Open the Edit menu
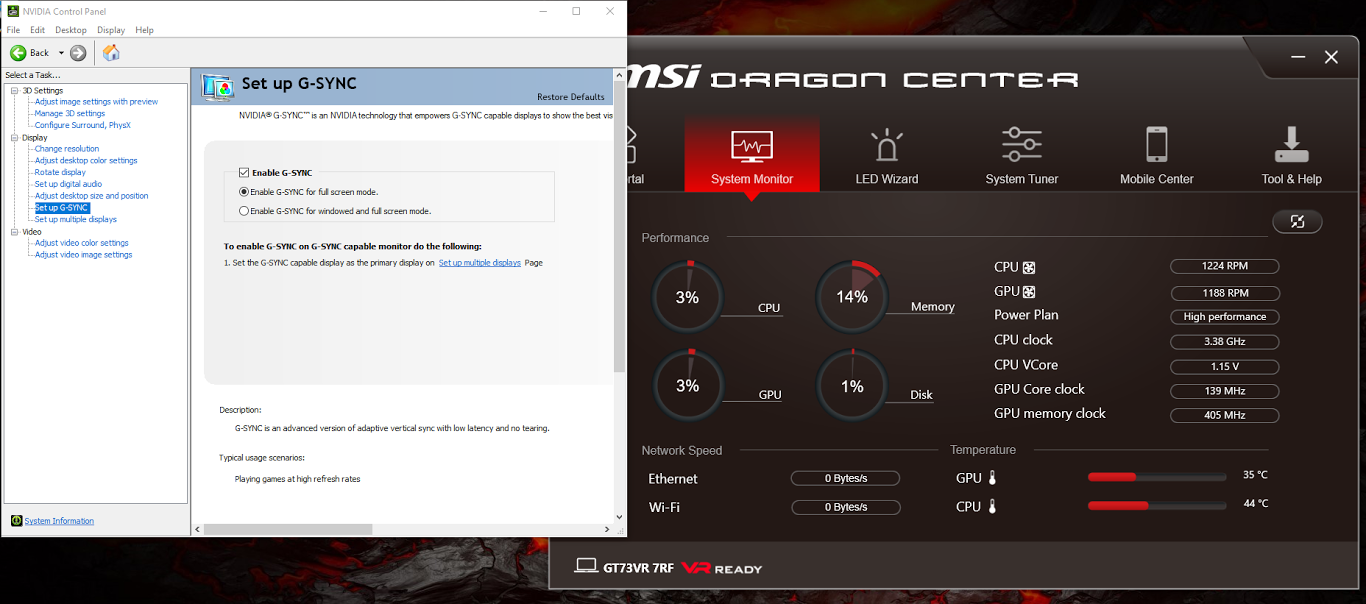This screenshot has width=1366, height=604. point(37,30)
